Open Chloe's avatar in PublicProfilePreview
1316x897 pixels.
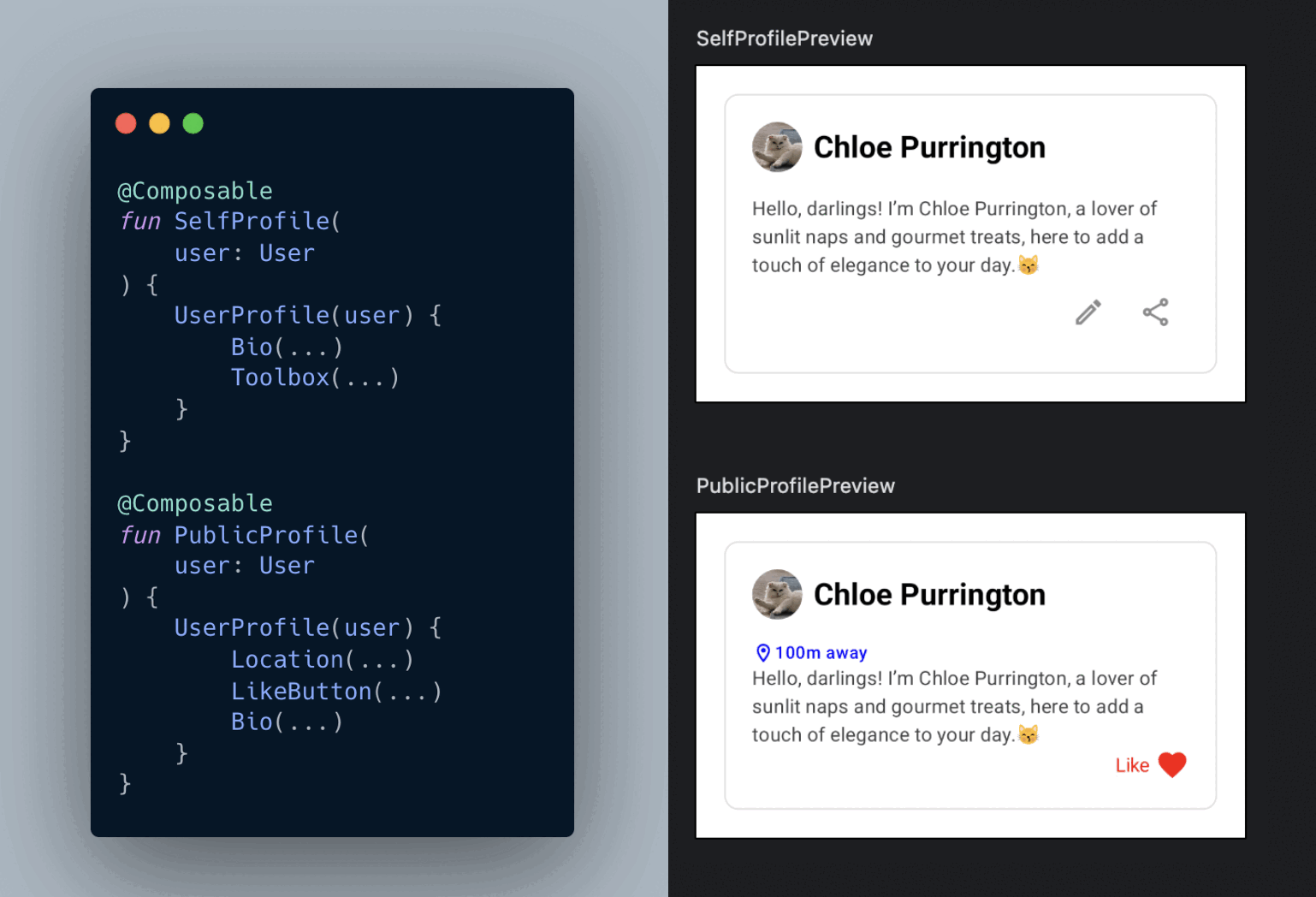(777, 594)
